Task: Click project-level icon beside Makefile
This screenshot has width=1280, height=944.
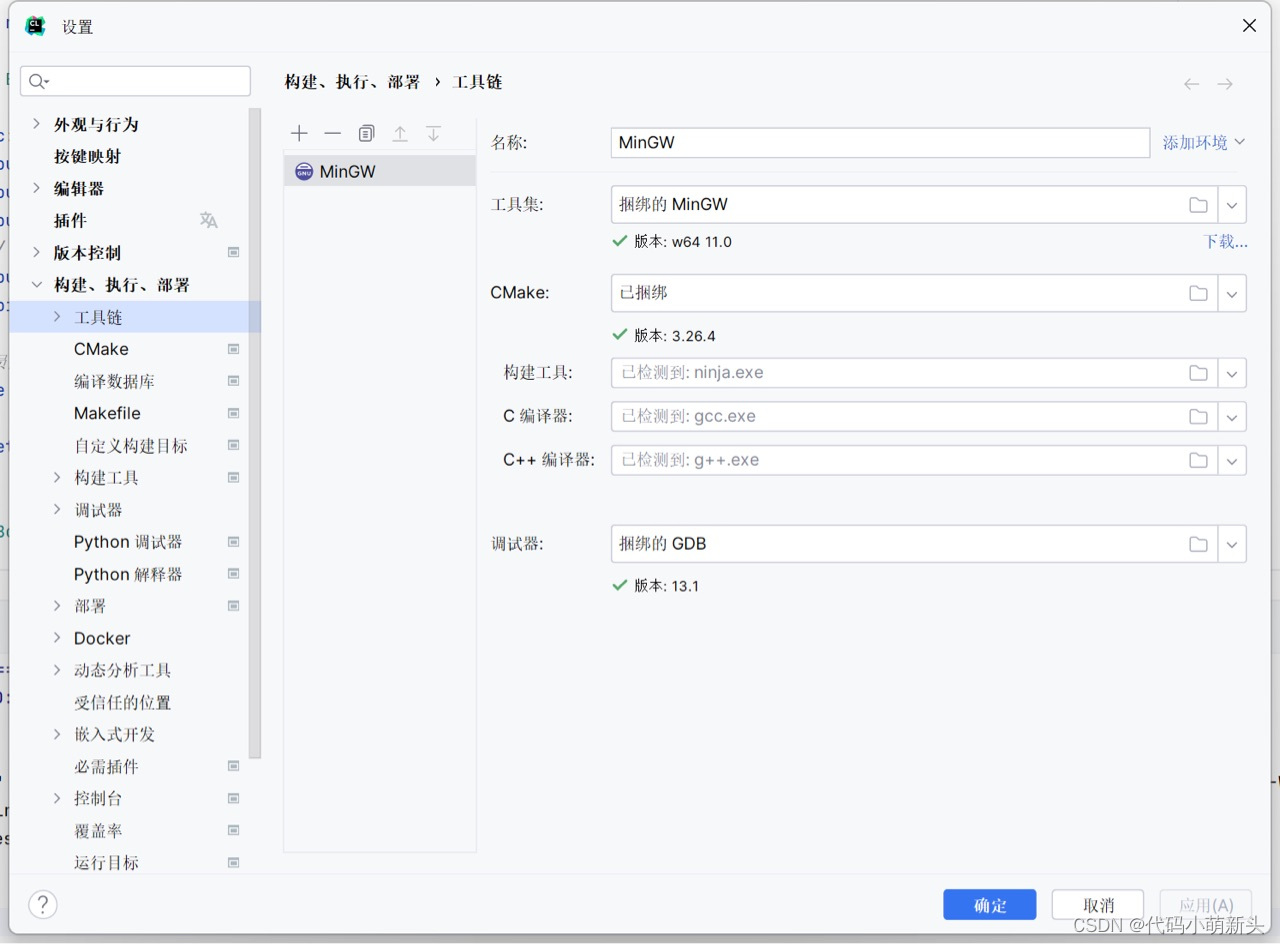Action: point(233,413)
